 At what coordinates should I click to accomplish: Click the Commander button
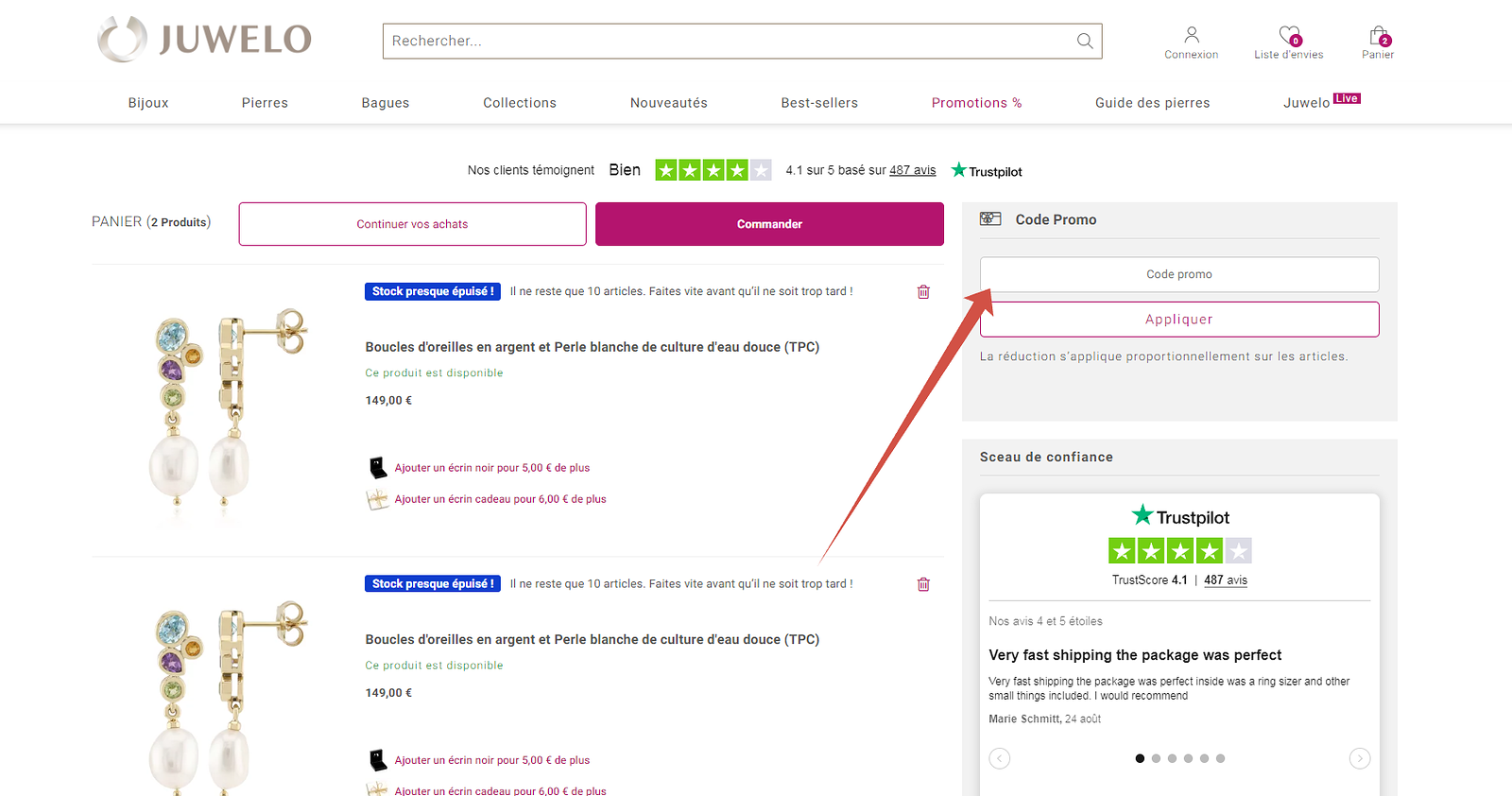pyautogui.click(x=769, y=224)
